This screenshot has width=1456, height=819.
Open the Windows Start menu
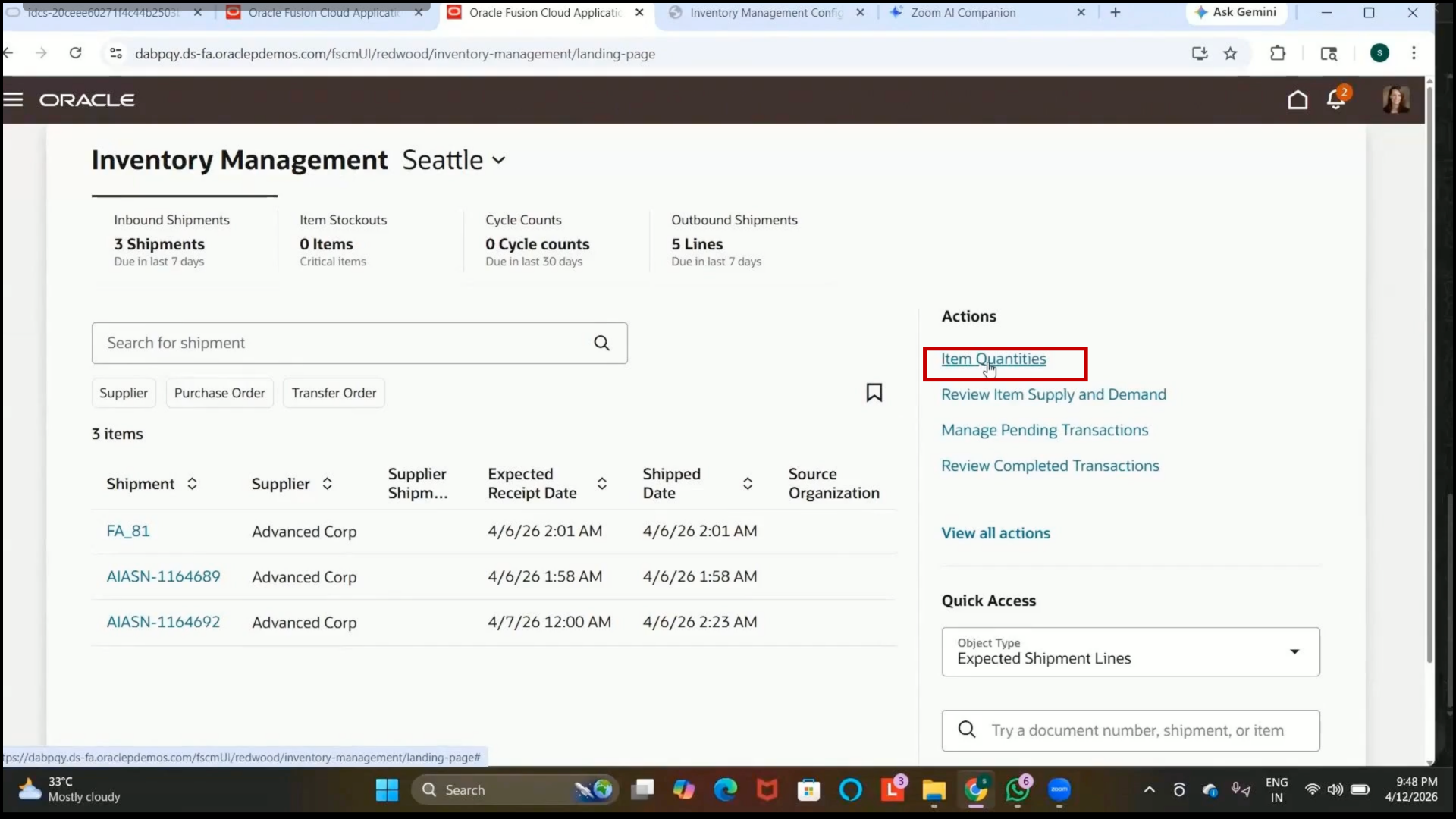[x=387, y=790]
